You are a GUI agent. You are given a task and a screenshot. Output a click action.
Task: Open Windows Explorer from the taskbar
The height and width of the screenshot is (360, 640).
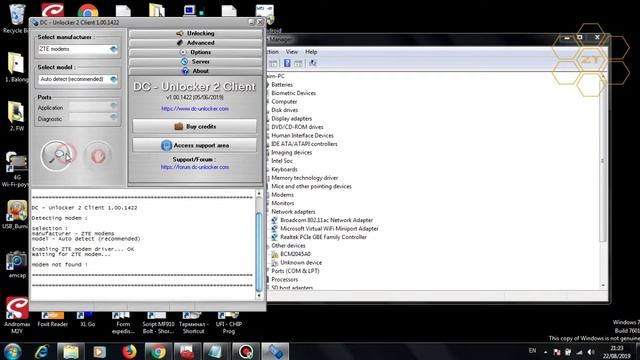pyautogui.click(x=71, y=351)
